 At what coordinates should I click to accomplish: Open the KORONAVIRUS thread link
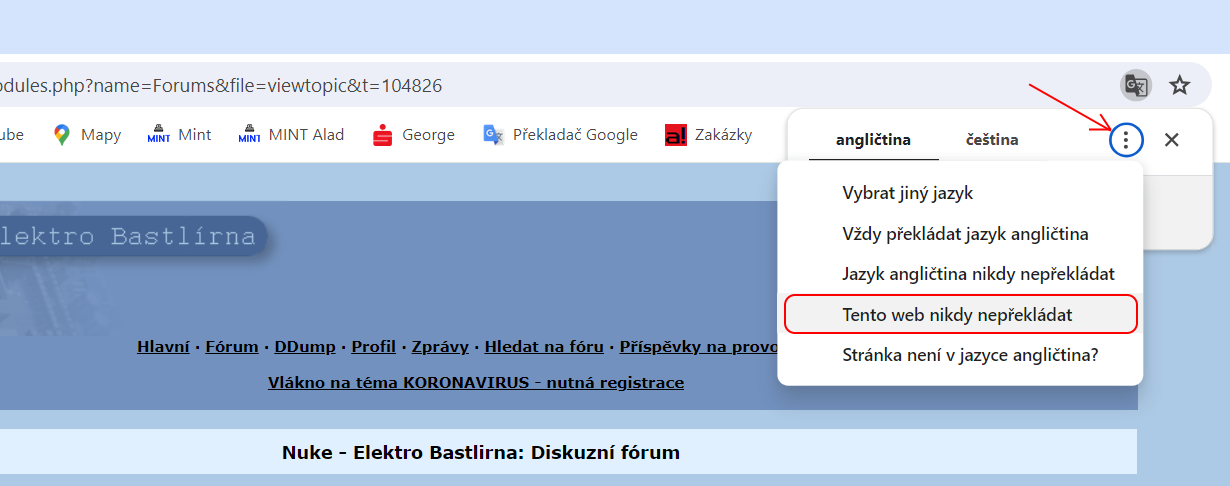476,382
